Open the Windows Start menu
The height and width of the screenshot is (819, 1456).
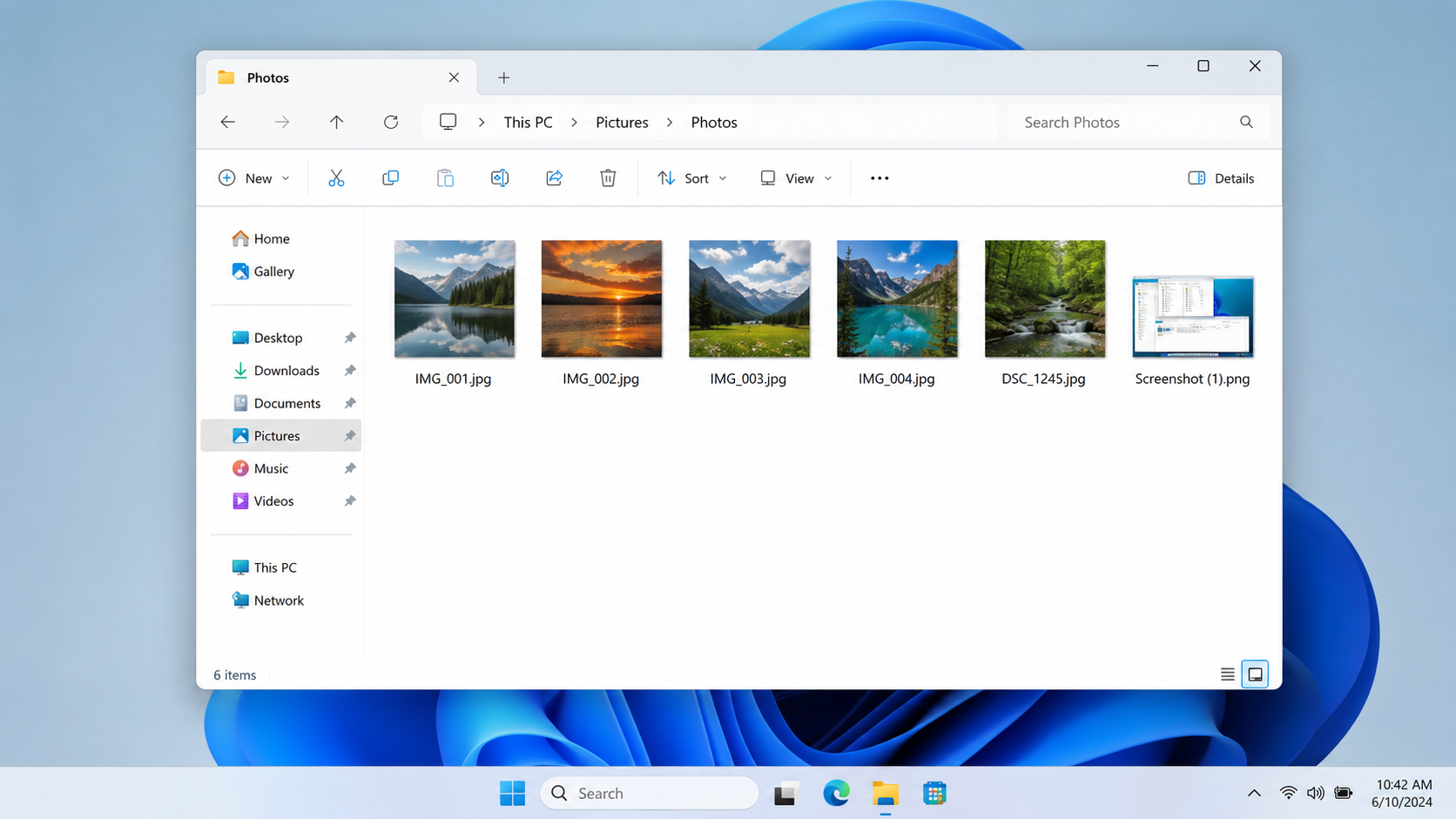[x=512, y=793]
